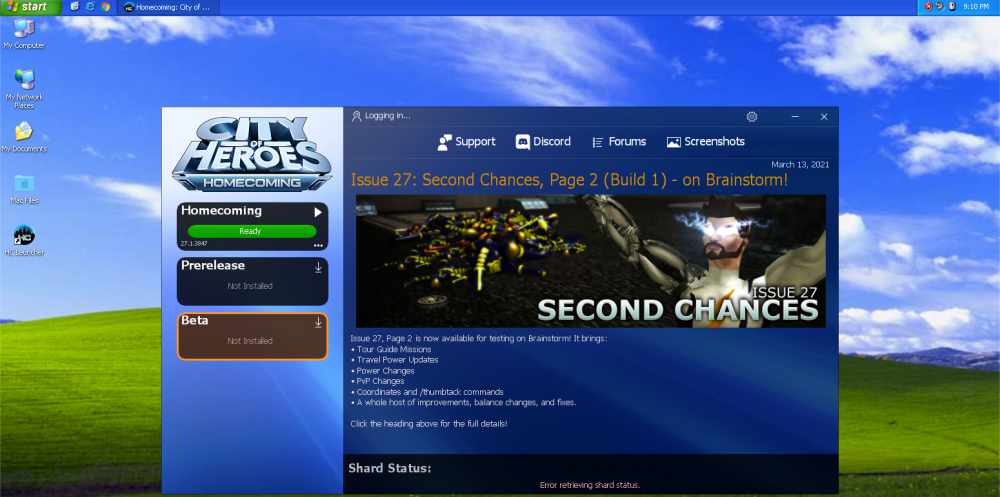Select version number 27.1.3847
Screen dimensions: 1000x497
tap(194, 244)
